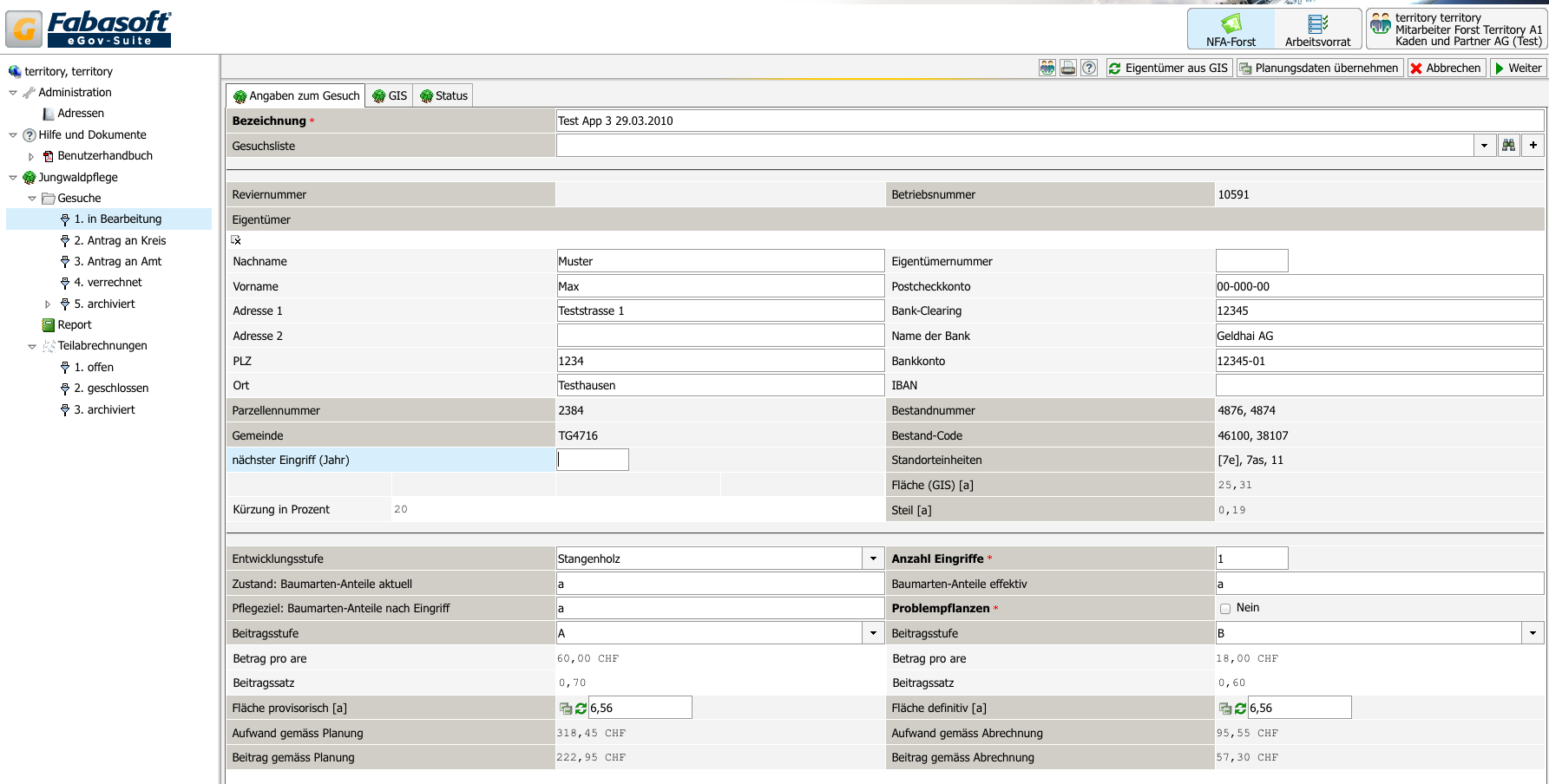Open the Benutzerhandbuch PDF entry

point(97,156)
